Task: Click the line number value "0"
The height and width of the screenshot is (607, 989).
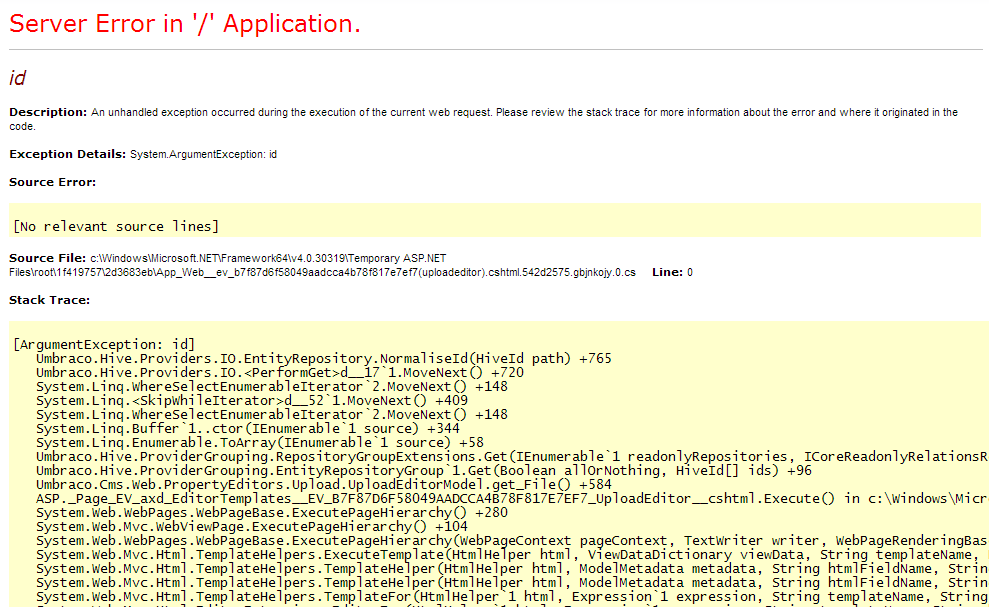Action: click(690, 273)
